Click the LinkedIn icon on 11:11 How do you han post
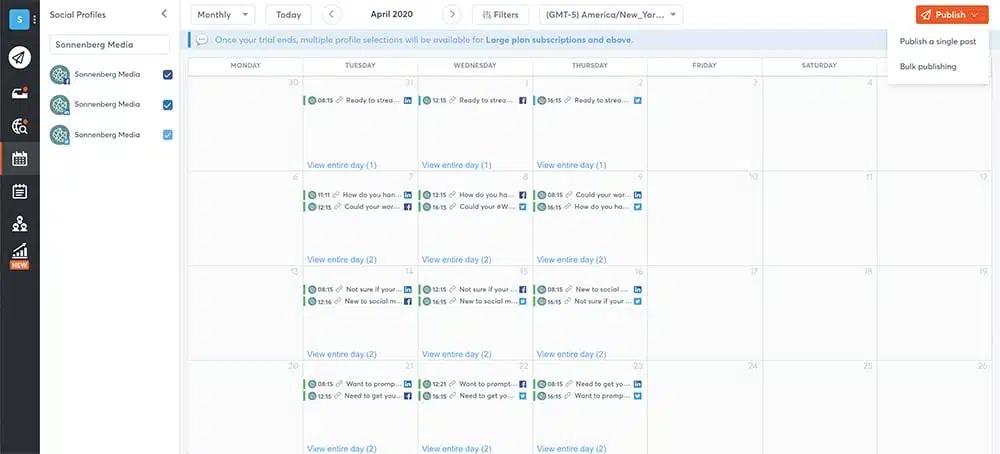Viewport: 1000px width, 454px height. point(408,195)
